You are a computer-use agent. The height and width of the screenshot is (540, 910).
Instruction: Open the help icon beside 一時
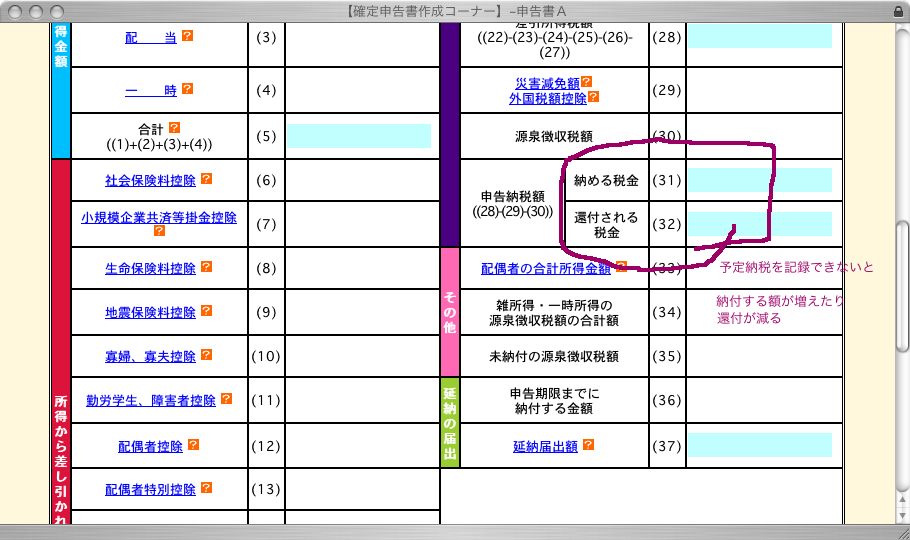point(187,90)
